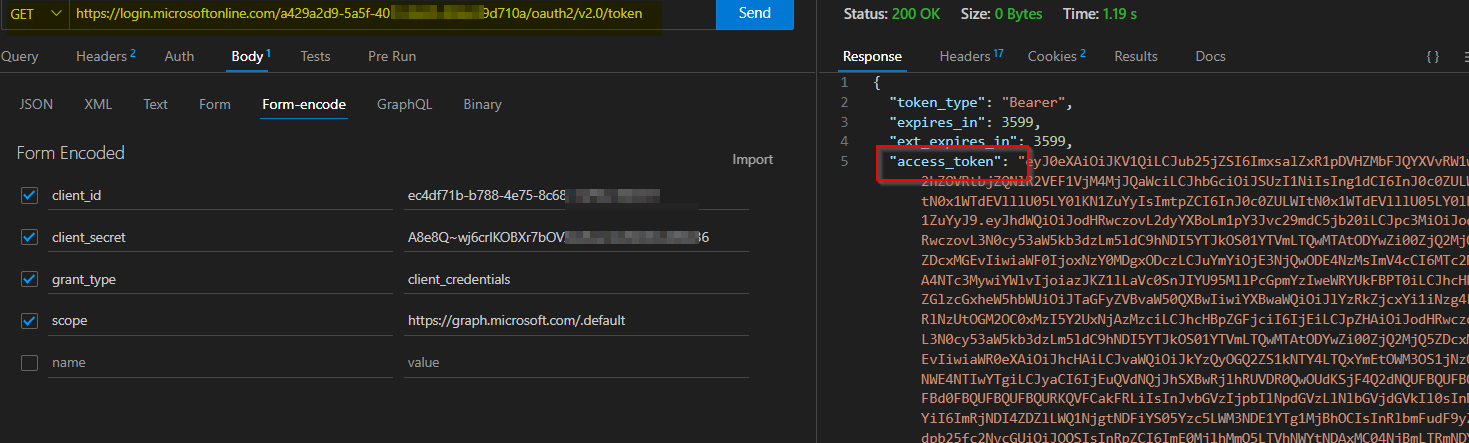The height and width of the screenshot is (443, 1469).
Task: Open the request Headers tab
Action: coord(105,56)
